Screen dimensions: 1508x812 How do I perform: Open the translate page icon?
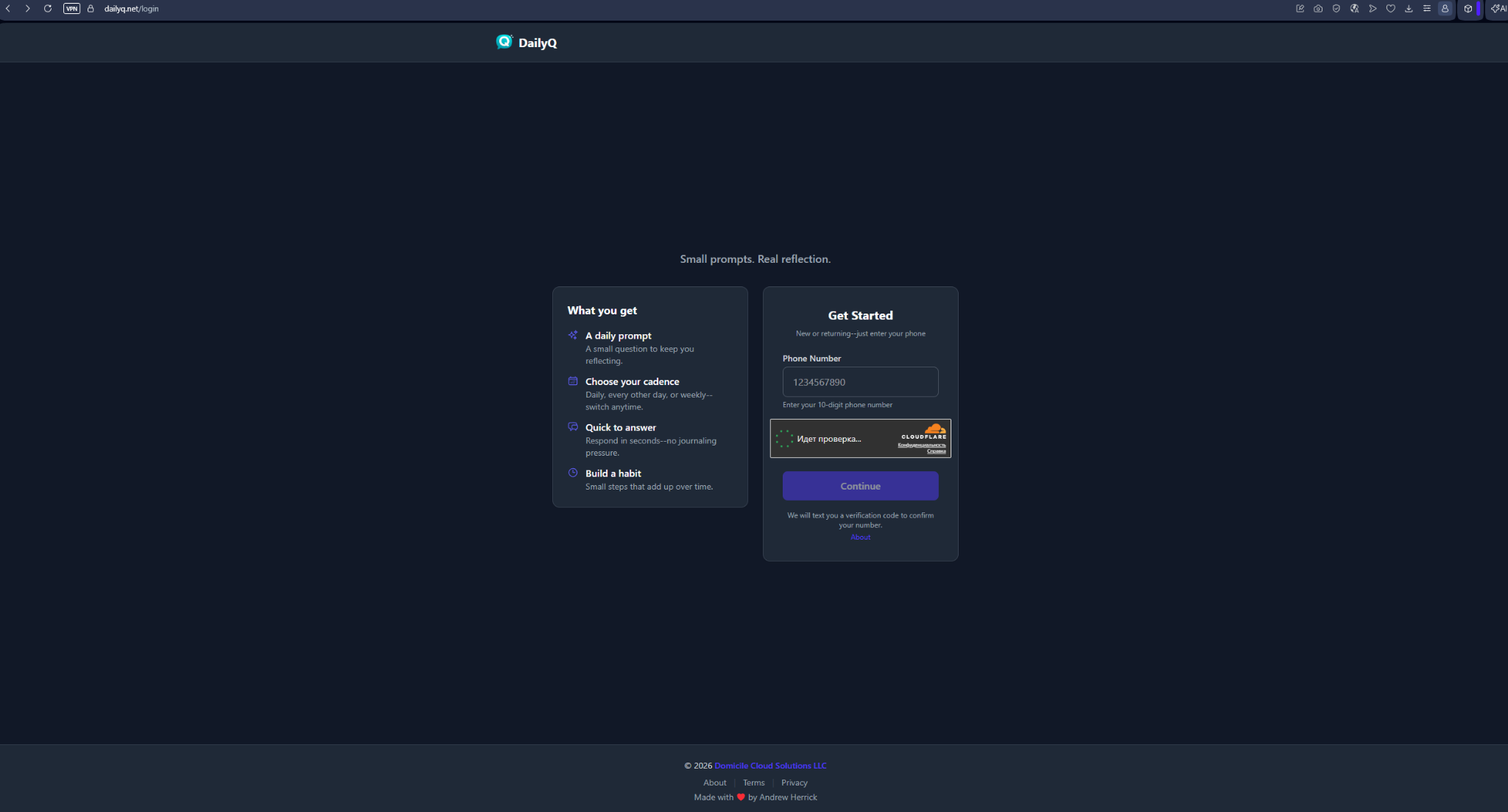click(1354, 9)
